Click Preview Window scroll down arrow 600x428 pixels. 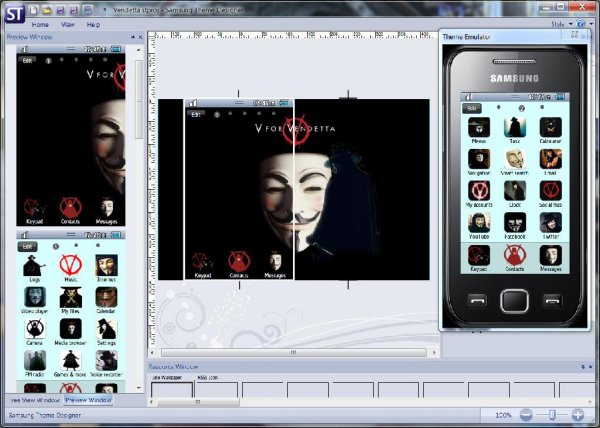coord(139,388)
